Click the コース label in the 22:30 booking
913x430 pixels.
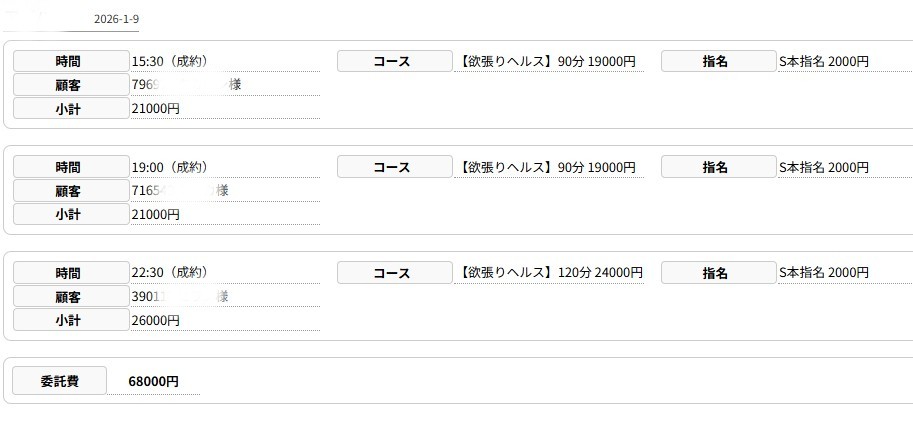pos(394,273)
